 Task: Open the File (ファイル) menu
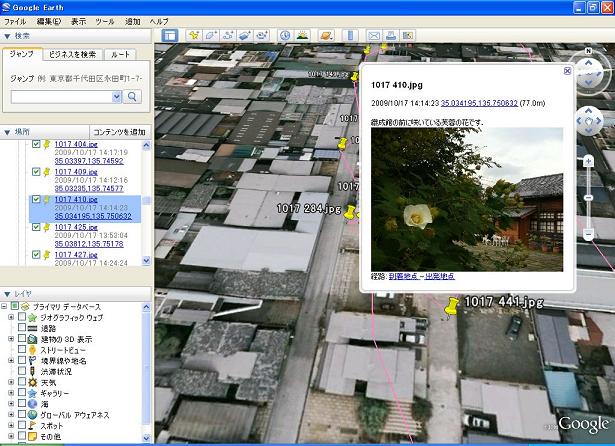(15, 22)
